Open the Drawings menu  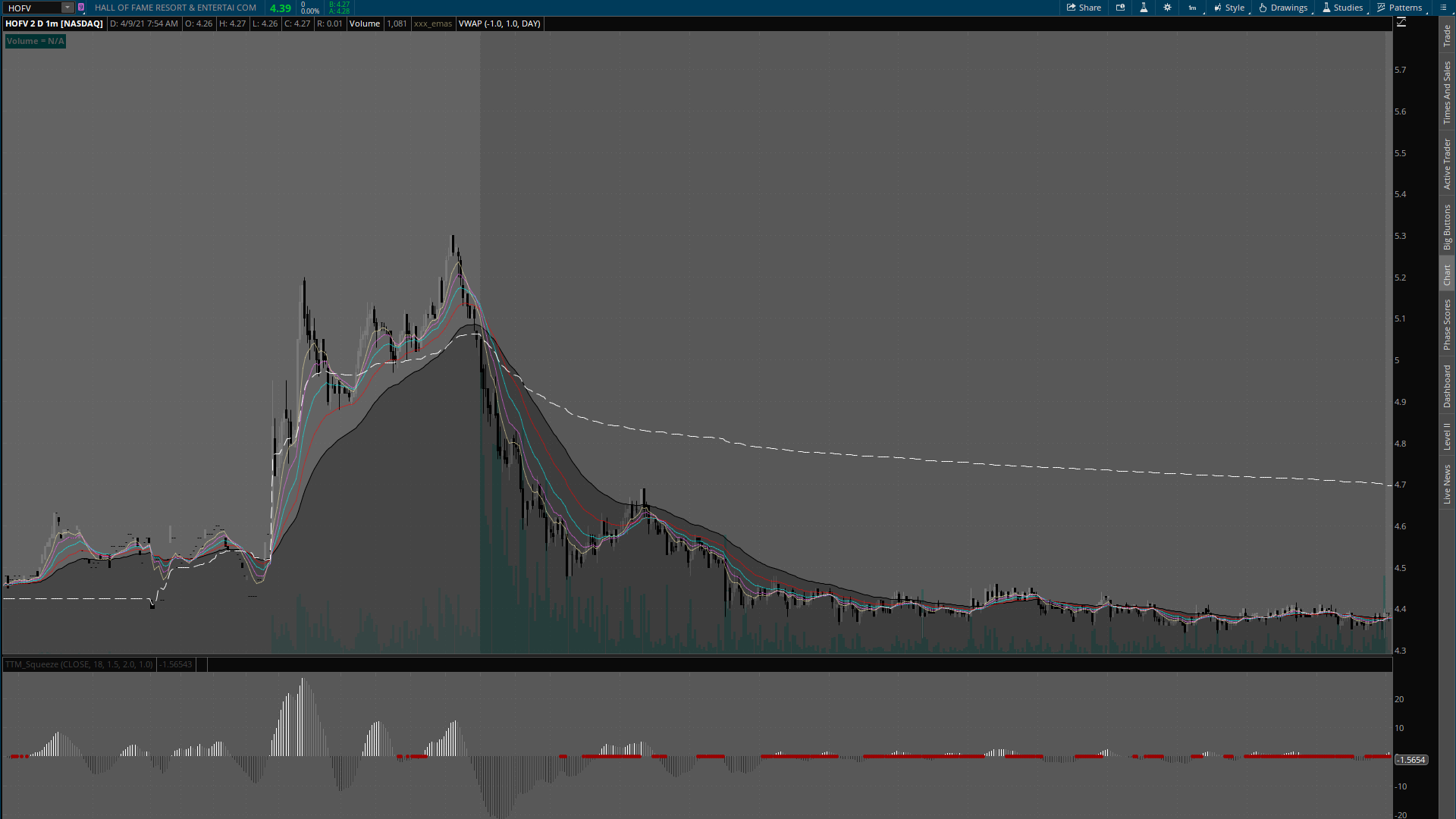click(1283, 8)
